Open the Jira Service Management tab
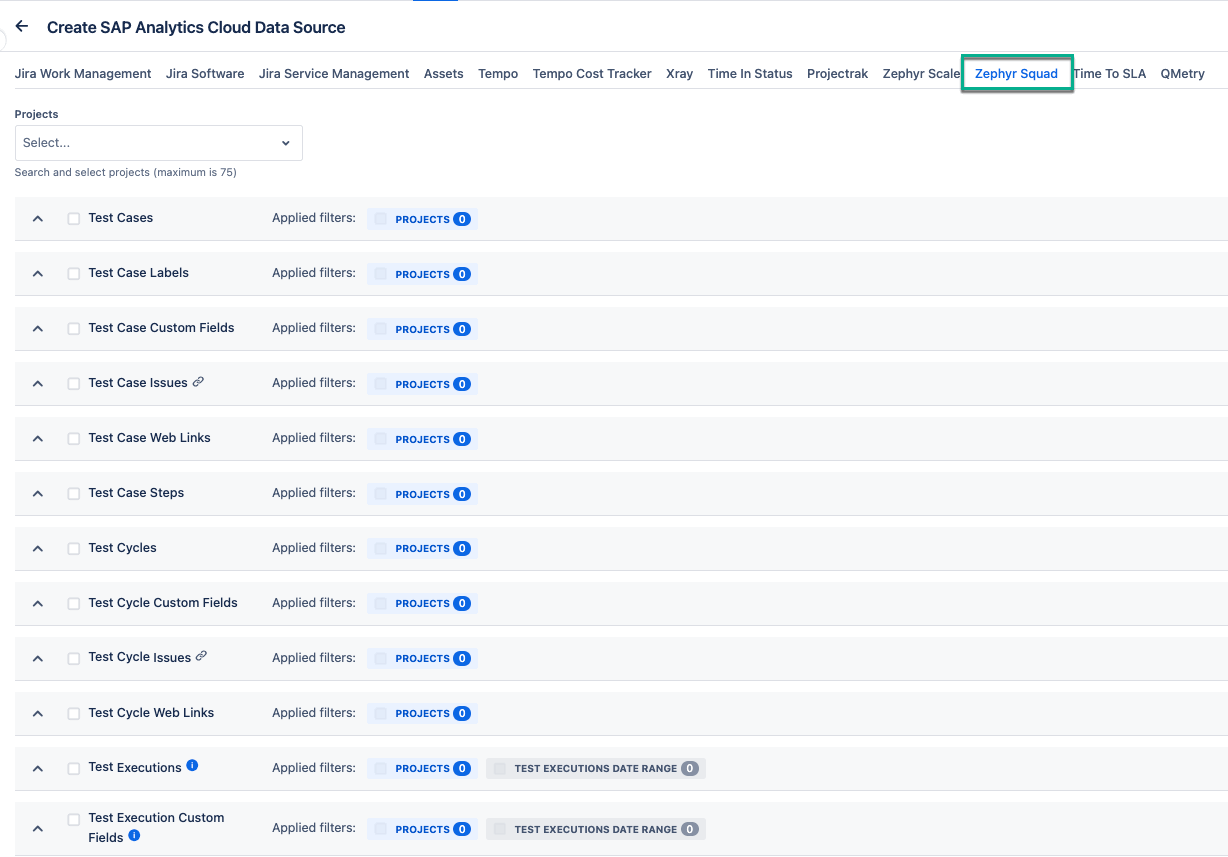The width and height of the screenshot is (1228, 857). 334,74
